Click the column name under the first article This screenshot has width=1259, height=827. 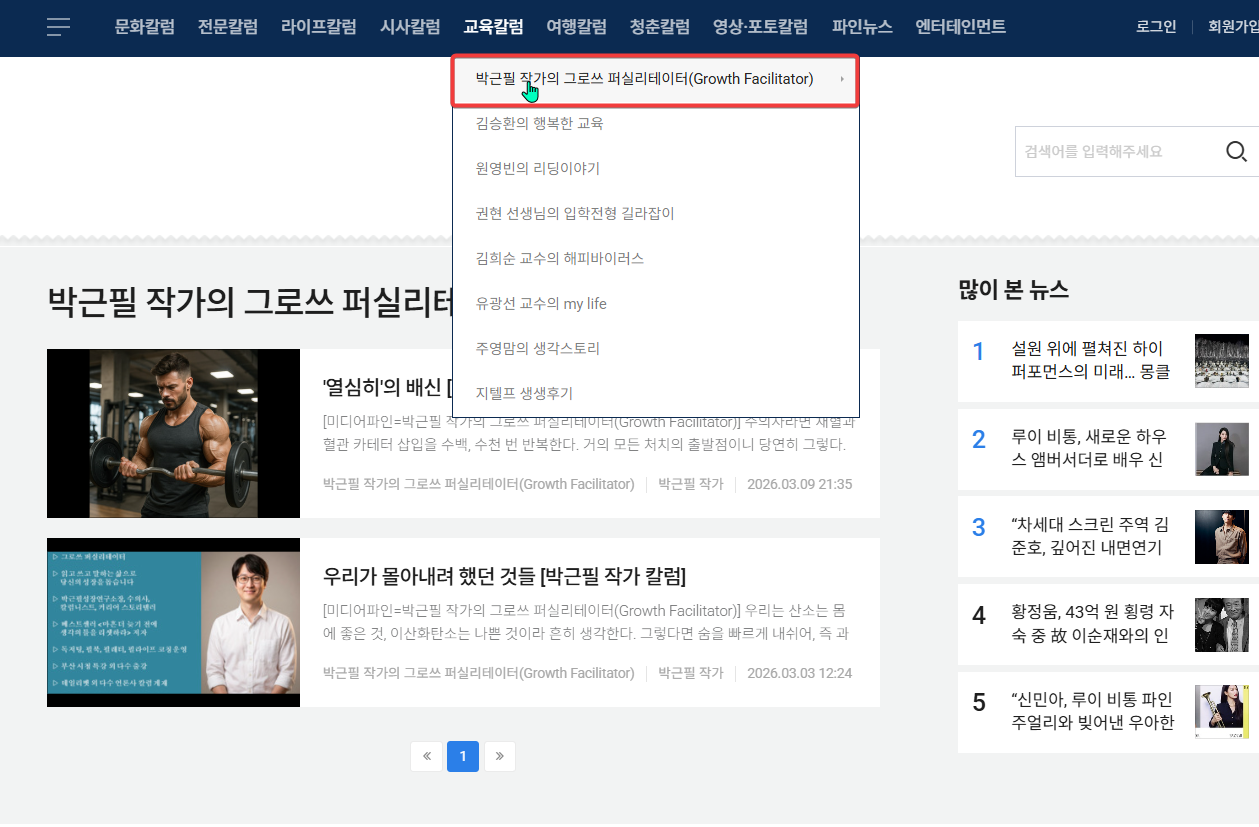click(479, 484)
